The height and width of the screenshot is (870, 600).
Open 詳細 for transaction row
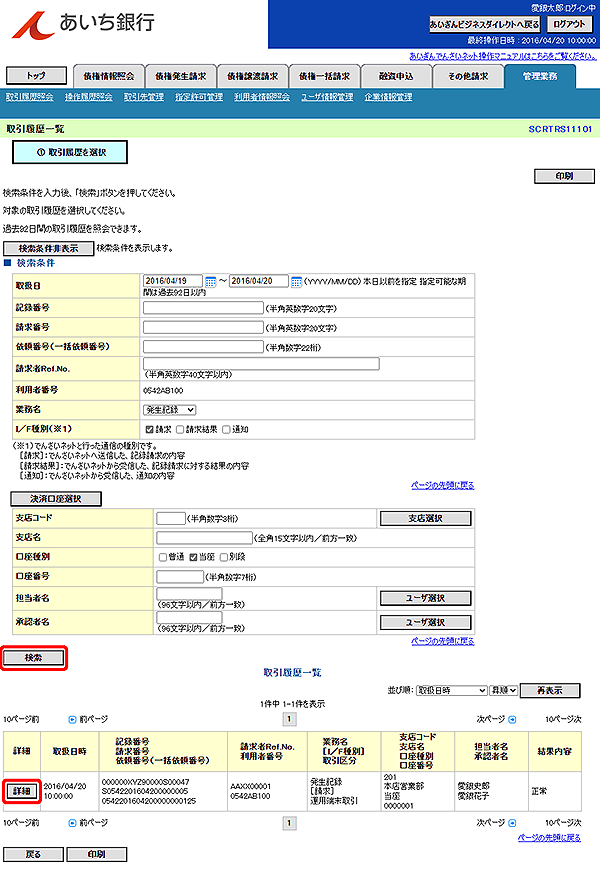tap(21, 791)
